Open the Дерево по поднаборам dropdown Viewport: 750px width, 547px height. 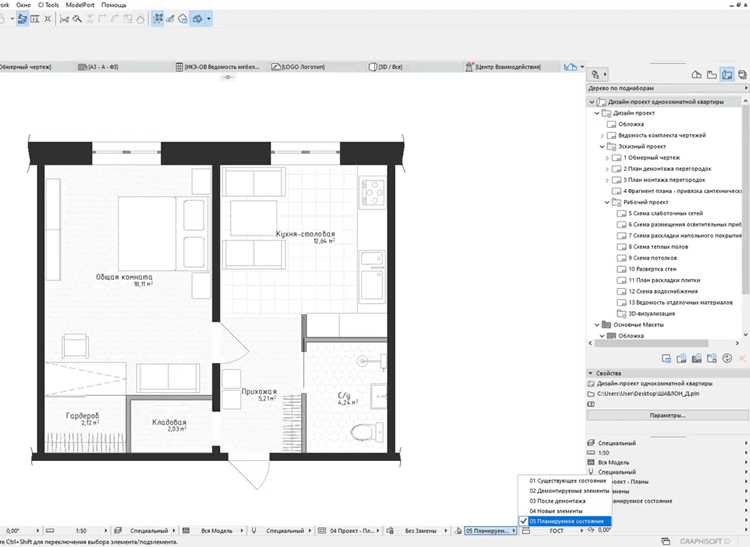(667, 88)
